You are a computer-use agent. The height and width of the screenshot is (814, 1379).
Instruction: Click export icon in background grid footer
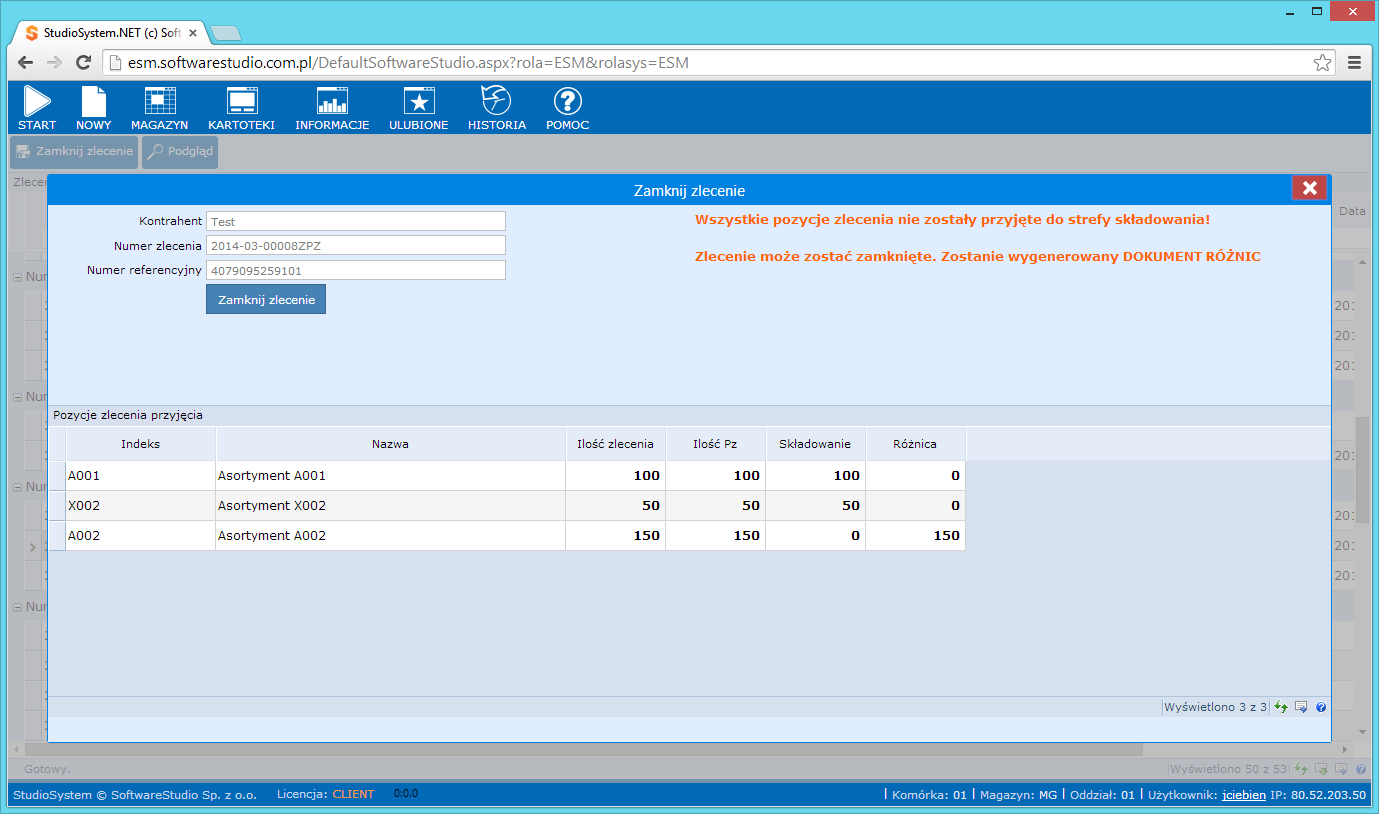1340,769
